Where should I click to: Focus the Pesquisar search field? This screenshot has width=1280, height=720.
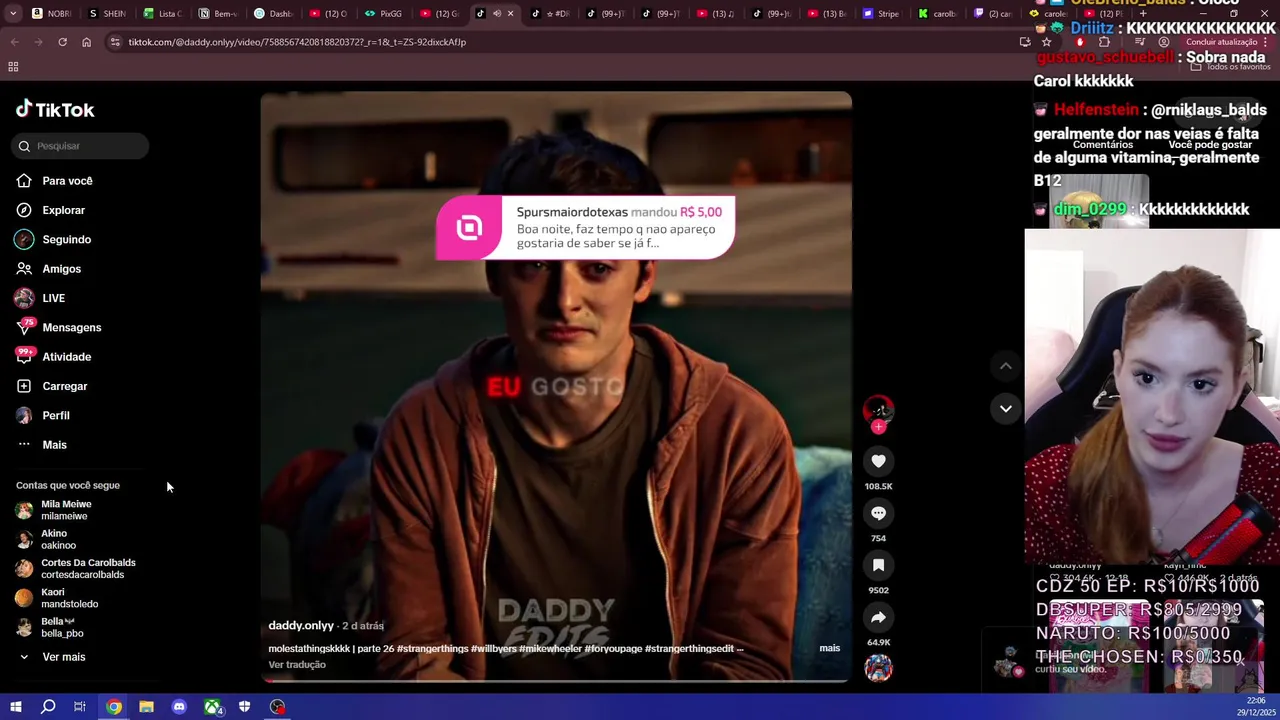(x=80, y=146)
